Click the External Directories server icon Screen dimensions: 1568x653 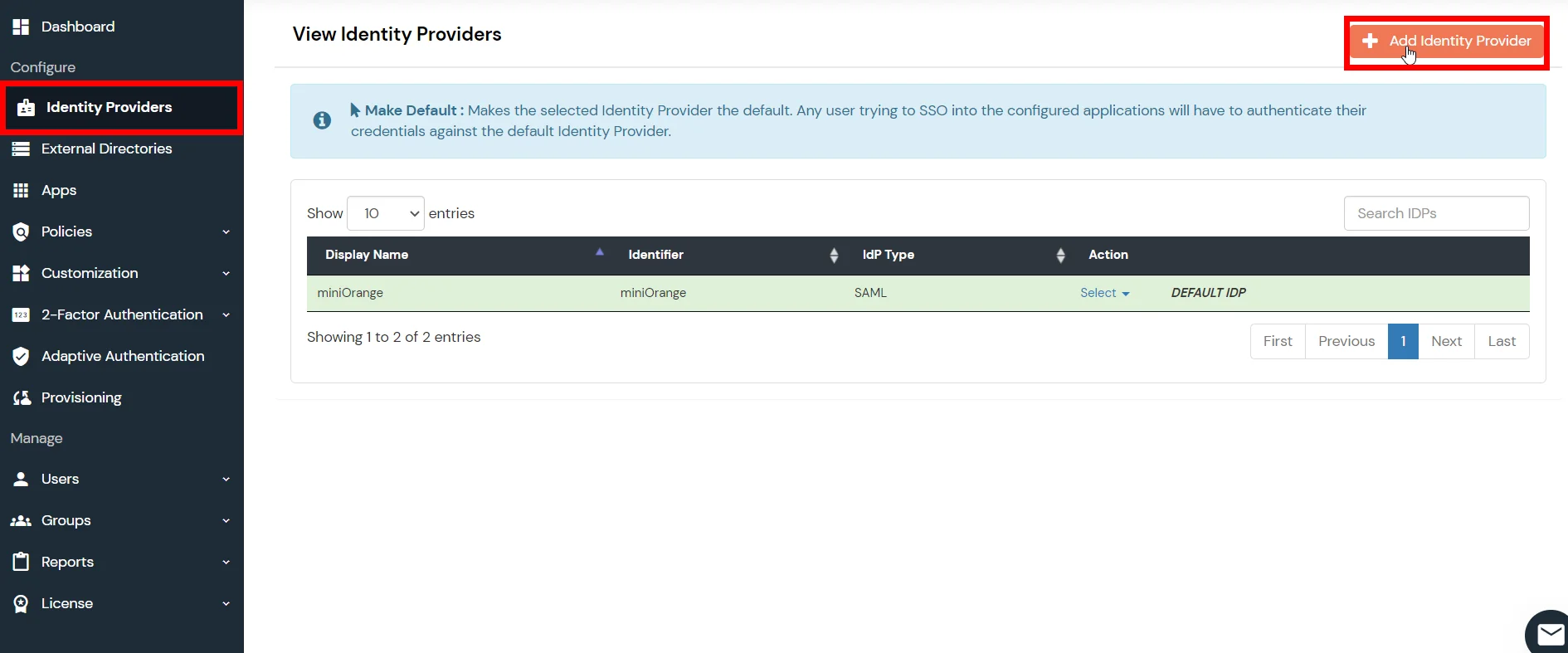tap(21, 149)
